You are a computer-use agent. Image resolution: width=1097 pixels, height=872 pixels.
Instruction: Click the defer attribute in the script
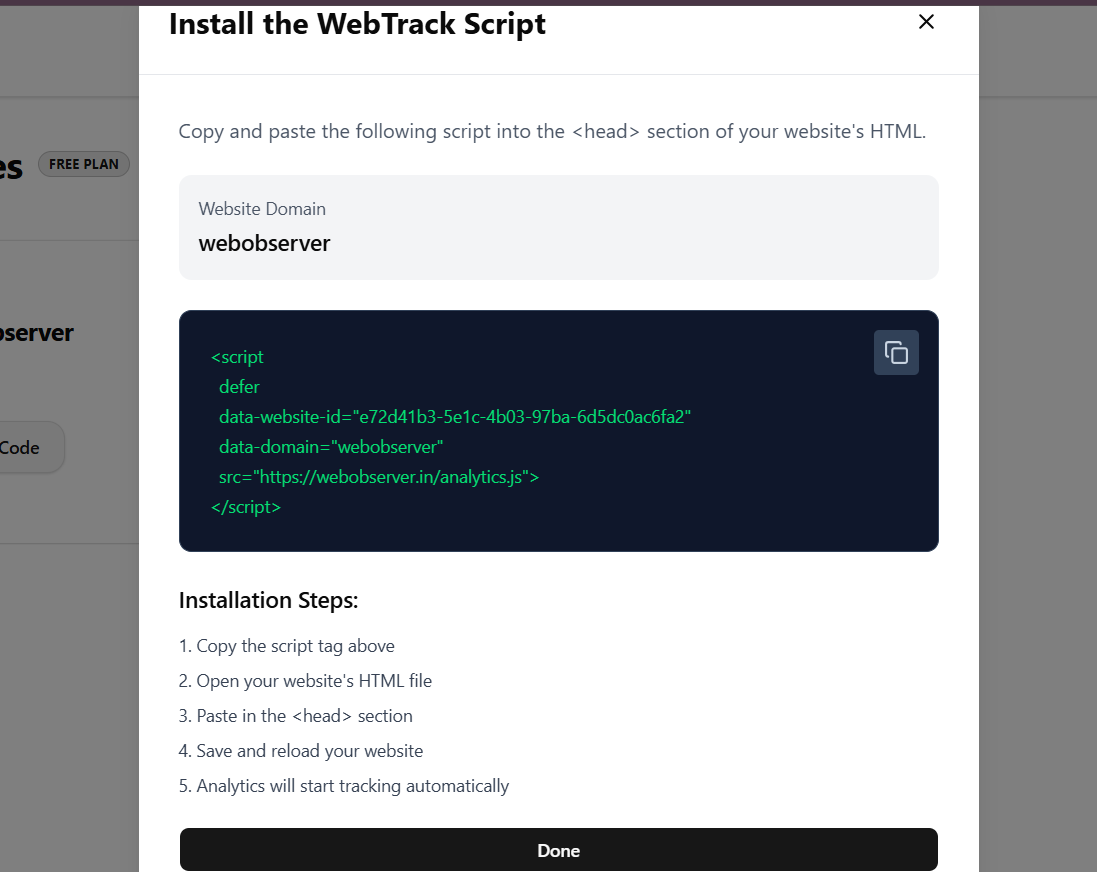[239, 386]
